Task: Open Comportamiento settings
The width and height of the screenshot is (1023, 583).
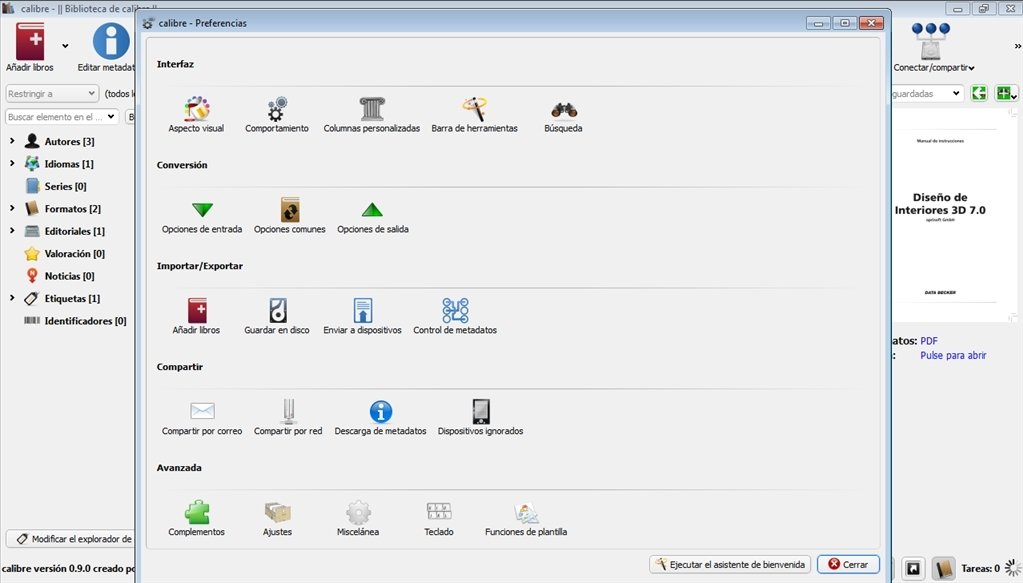Action: pos(277,115)
